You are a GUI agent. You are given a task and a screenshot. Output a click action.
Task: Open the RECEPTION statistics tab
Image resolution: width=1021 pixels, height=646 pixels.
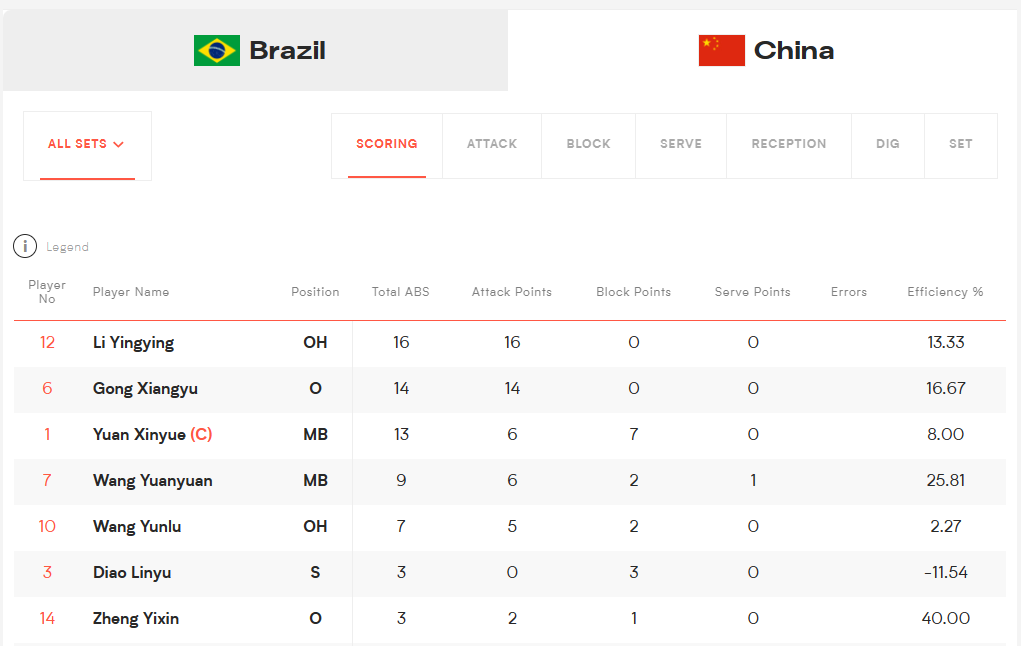789,145
